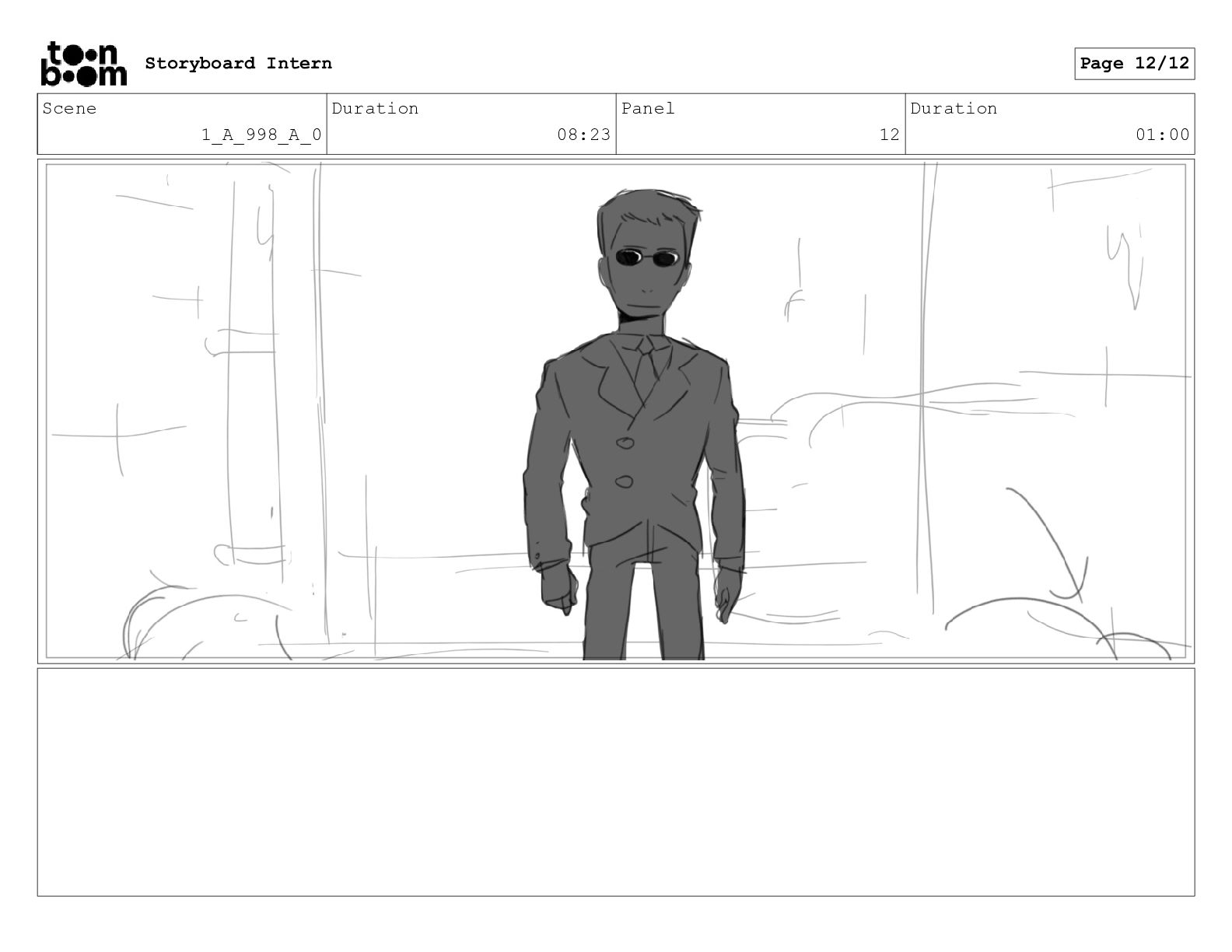
Task: Click the Toon Boom logo
Action: [x=83, y=64]
